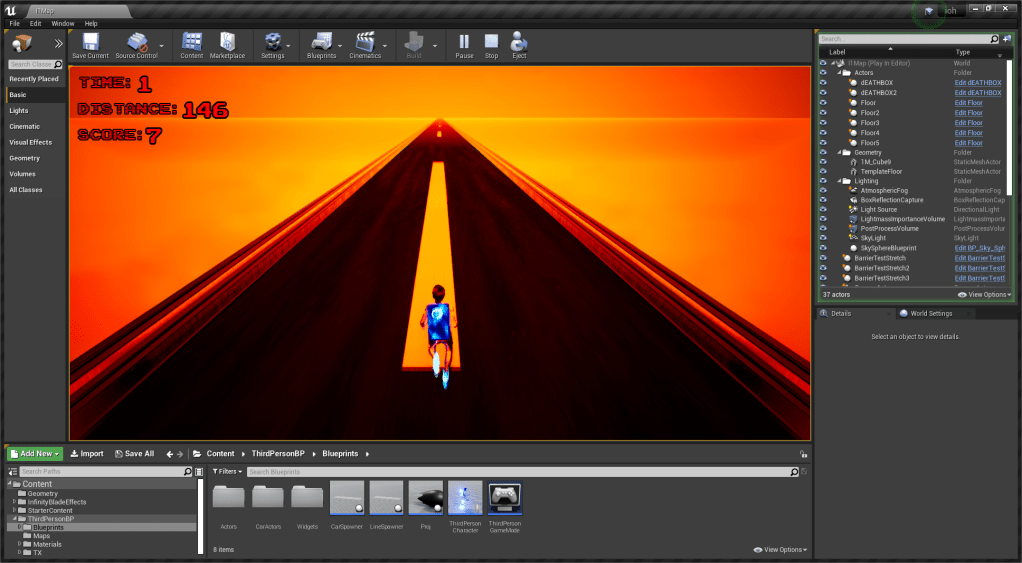Open the Add New dropdown
This screenshot has height=563, width=1022.
click(x=35, y=453)
